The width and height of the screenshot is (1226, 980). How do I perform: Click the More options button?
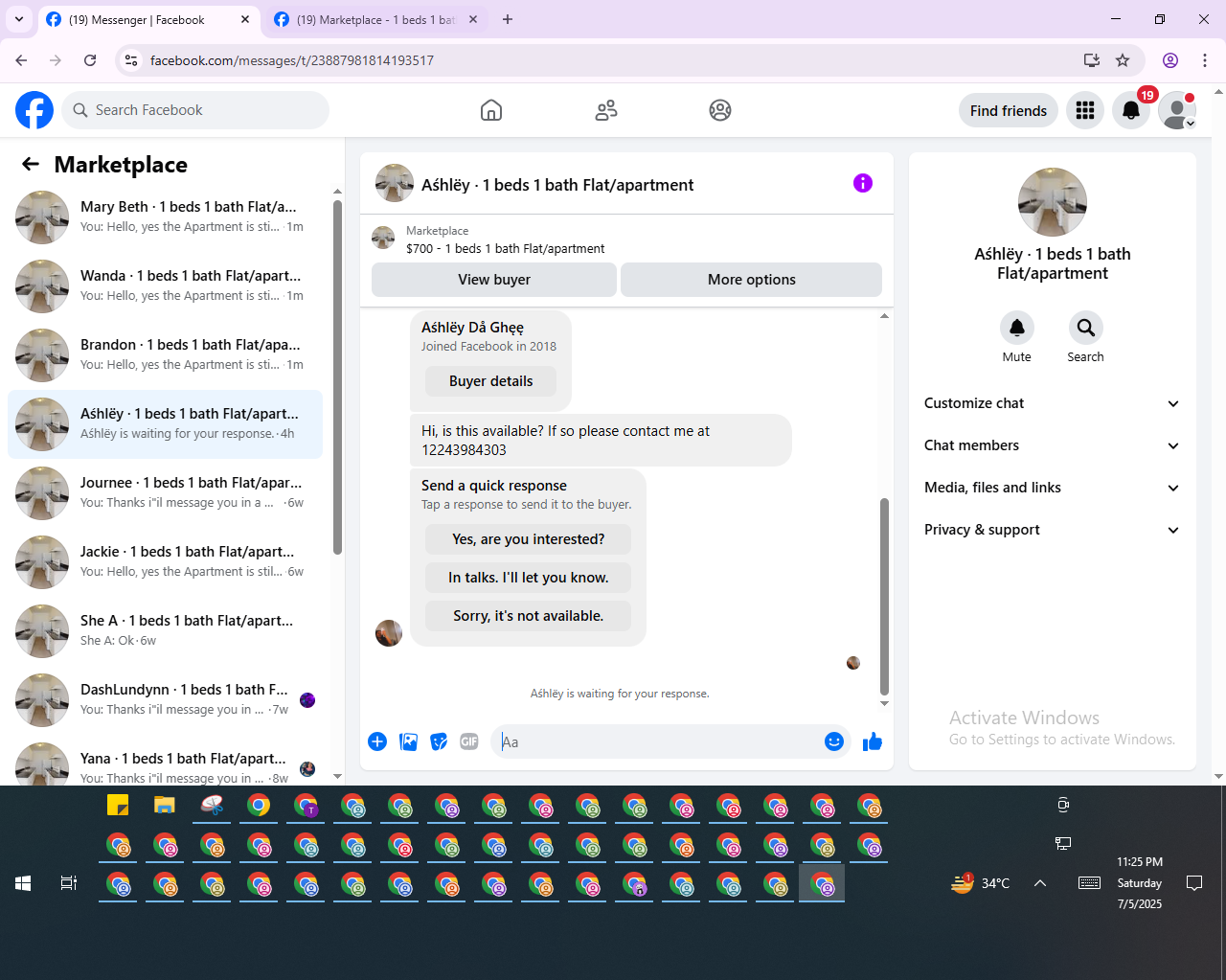752,280
